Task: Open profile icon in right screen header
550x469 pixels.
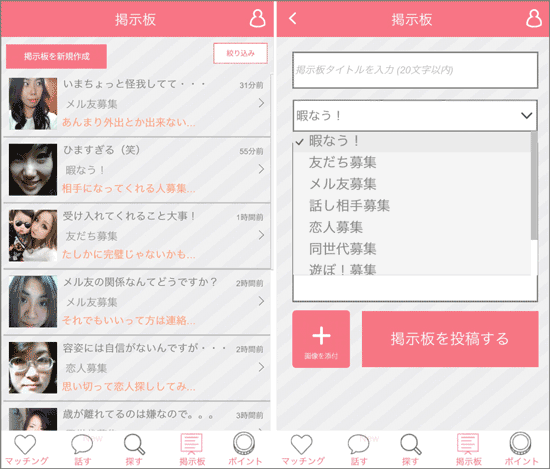Action: (534, 19)
